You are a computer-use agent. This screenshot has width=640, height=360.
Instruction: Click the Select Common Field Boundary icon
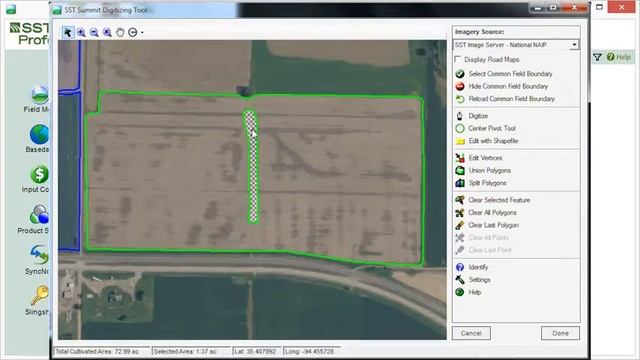[x=460, y=74]
